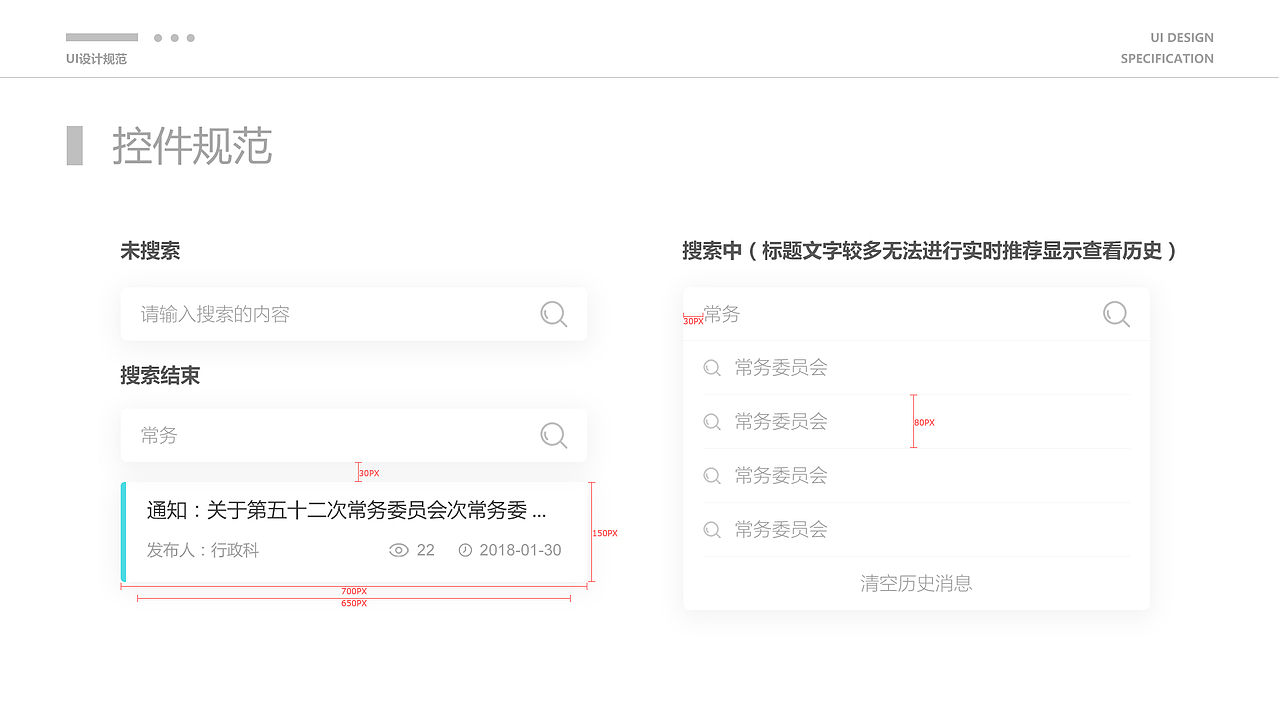Click search icon in the 未搜索 search box
Image resolution: width=1280 pixels, height=720 pixels.
pos(554,314)
